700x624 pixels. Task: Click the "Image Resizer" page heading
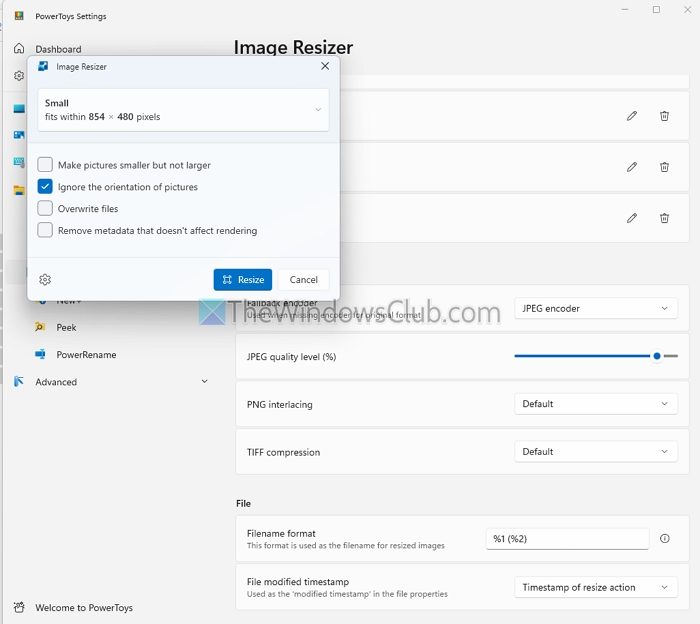tap(293, 47)
